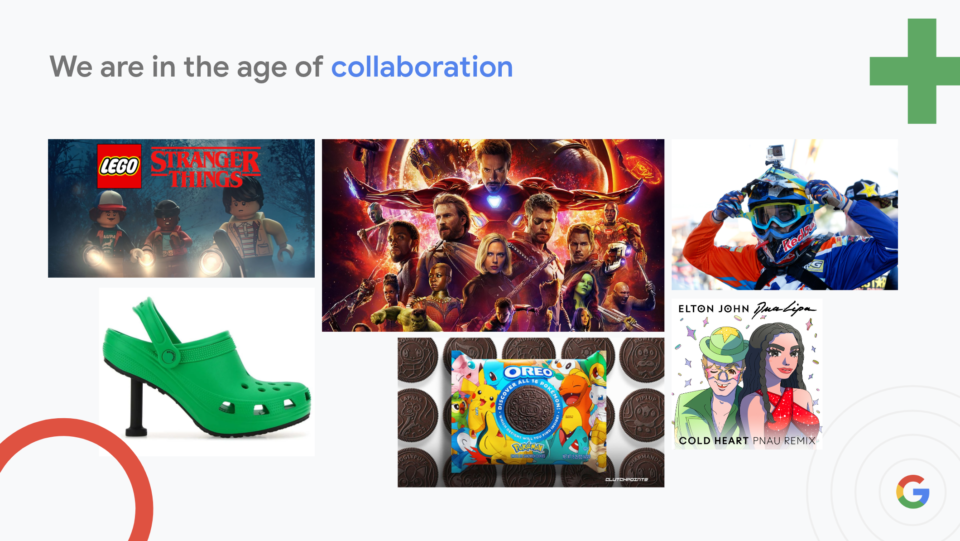Click the Dua Lipa signature text
Image resolution: width=960 pixels, height=541 pixels.
point(785,309)
